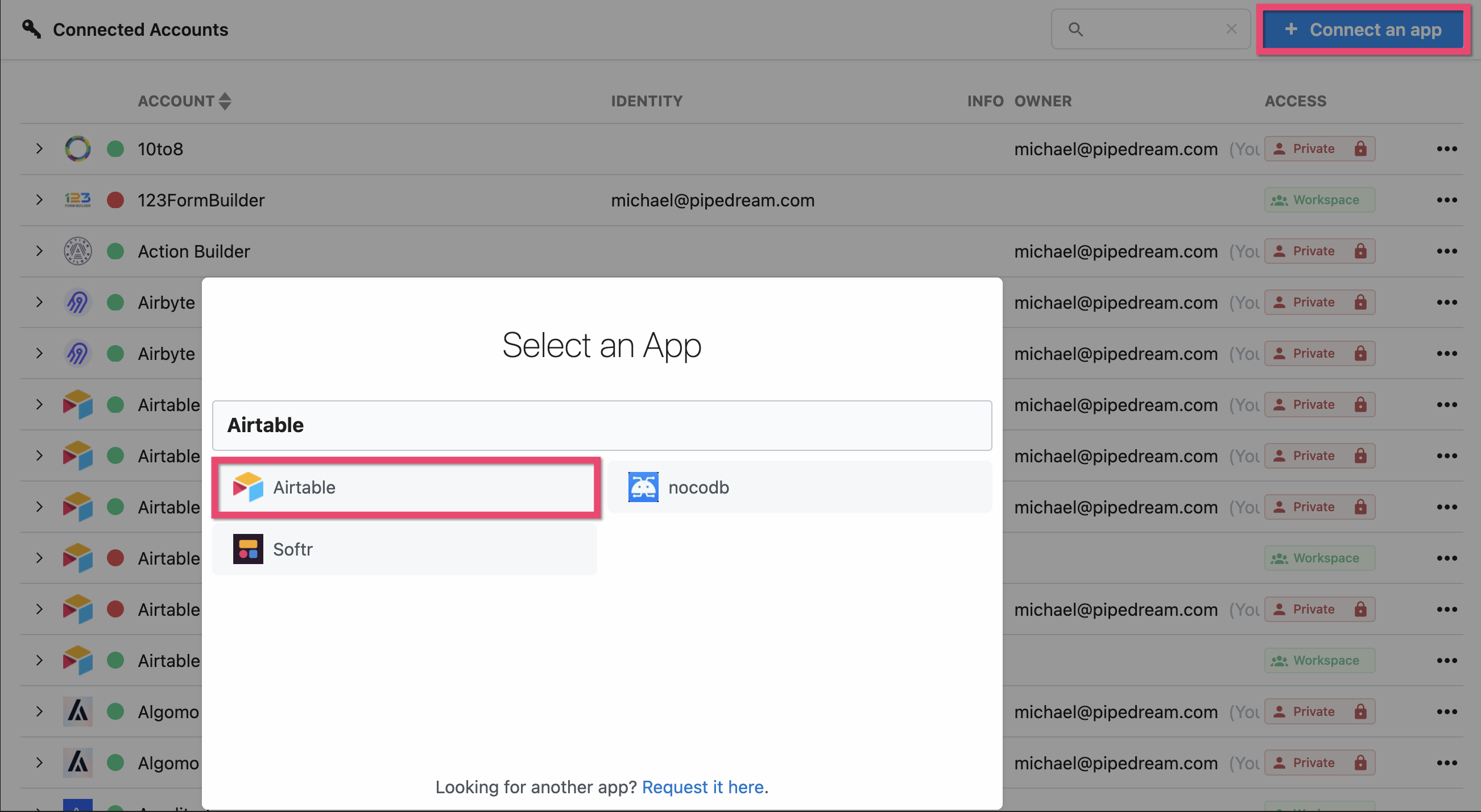Expand the first Airbyte account row

coord(39,303)
